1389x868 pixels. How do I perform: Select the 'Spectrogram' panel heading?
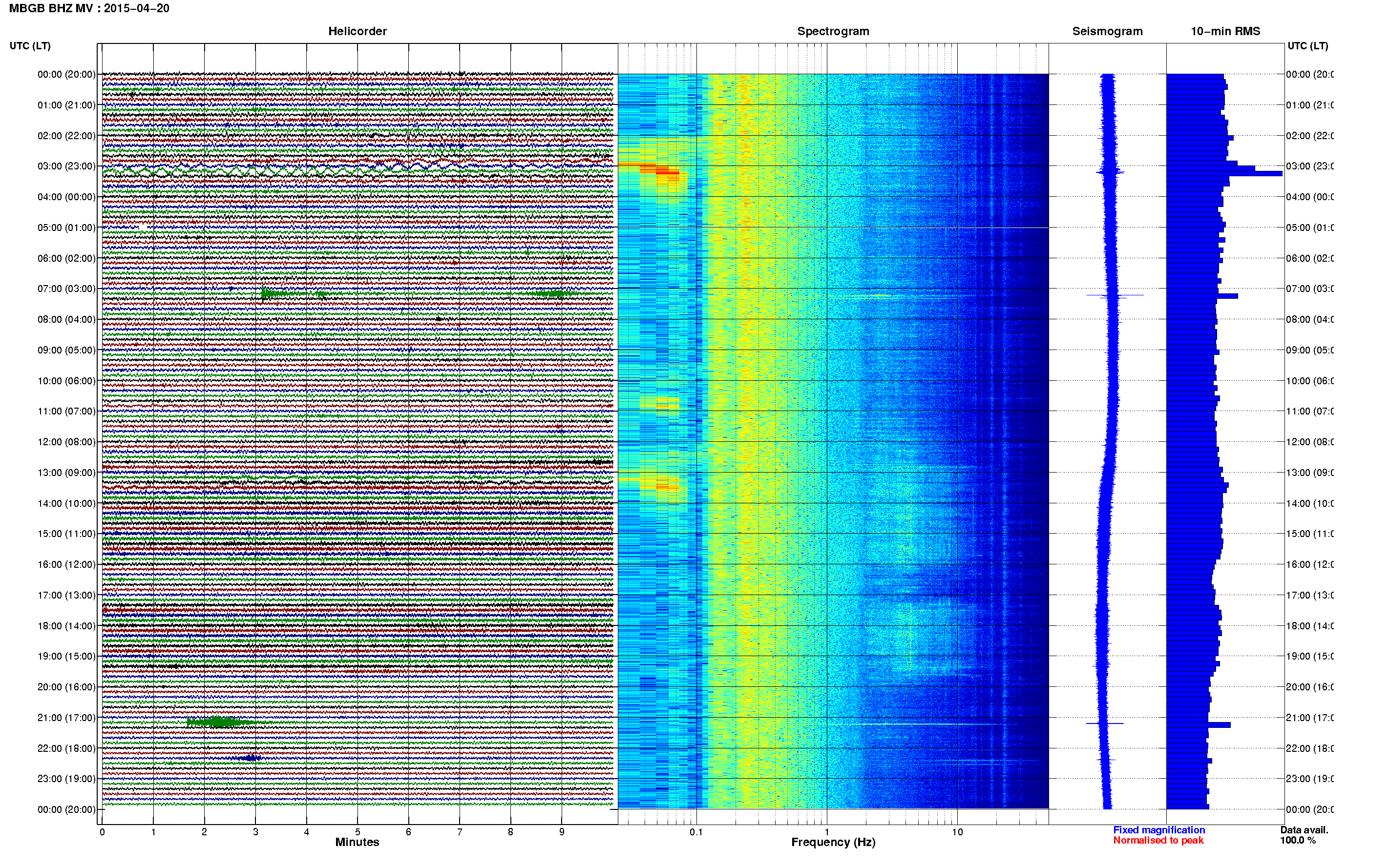(x=833, y=31)
